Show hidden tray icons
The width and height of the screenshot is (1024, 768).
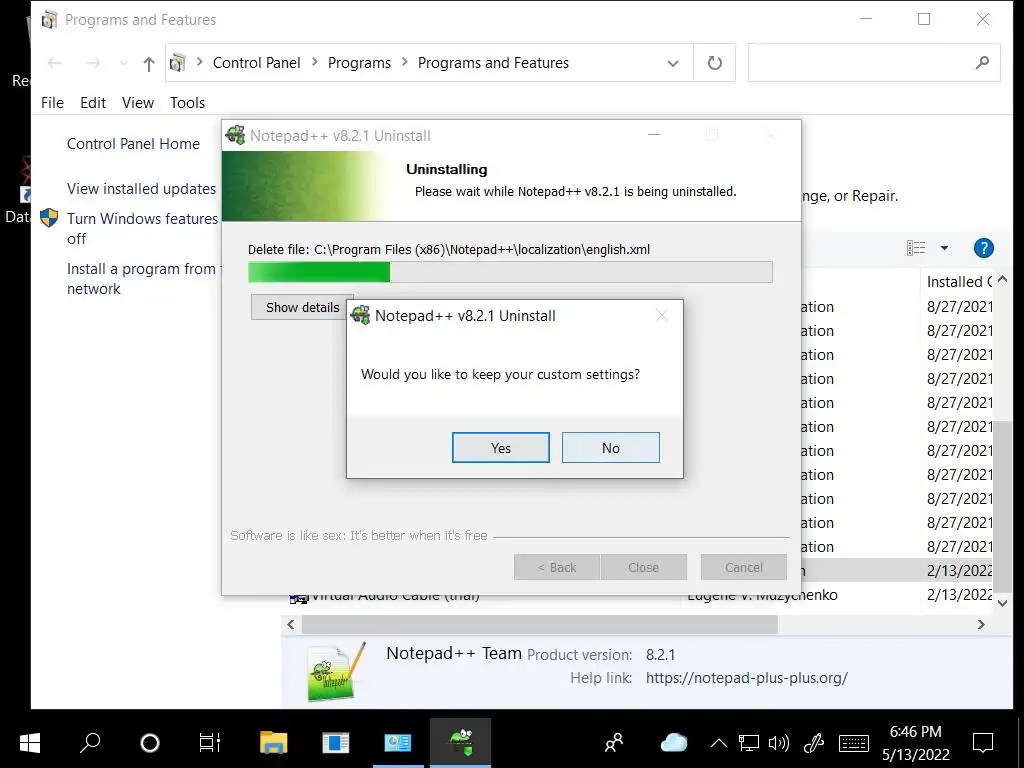pos(718,743)
